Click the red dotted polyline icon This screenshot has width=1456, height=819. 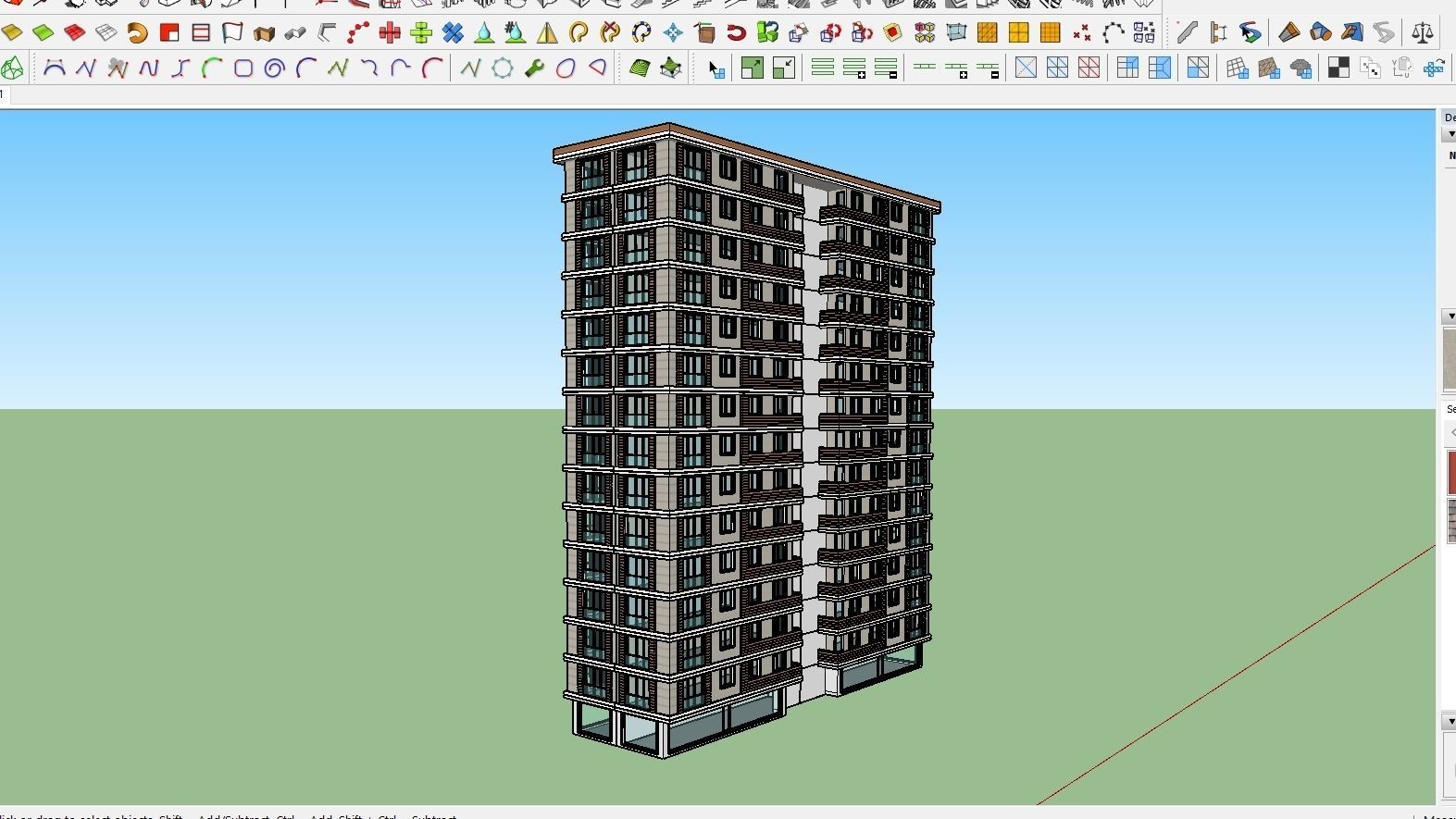coord(358,33)
